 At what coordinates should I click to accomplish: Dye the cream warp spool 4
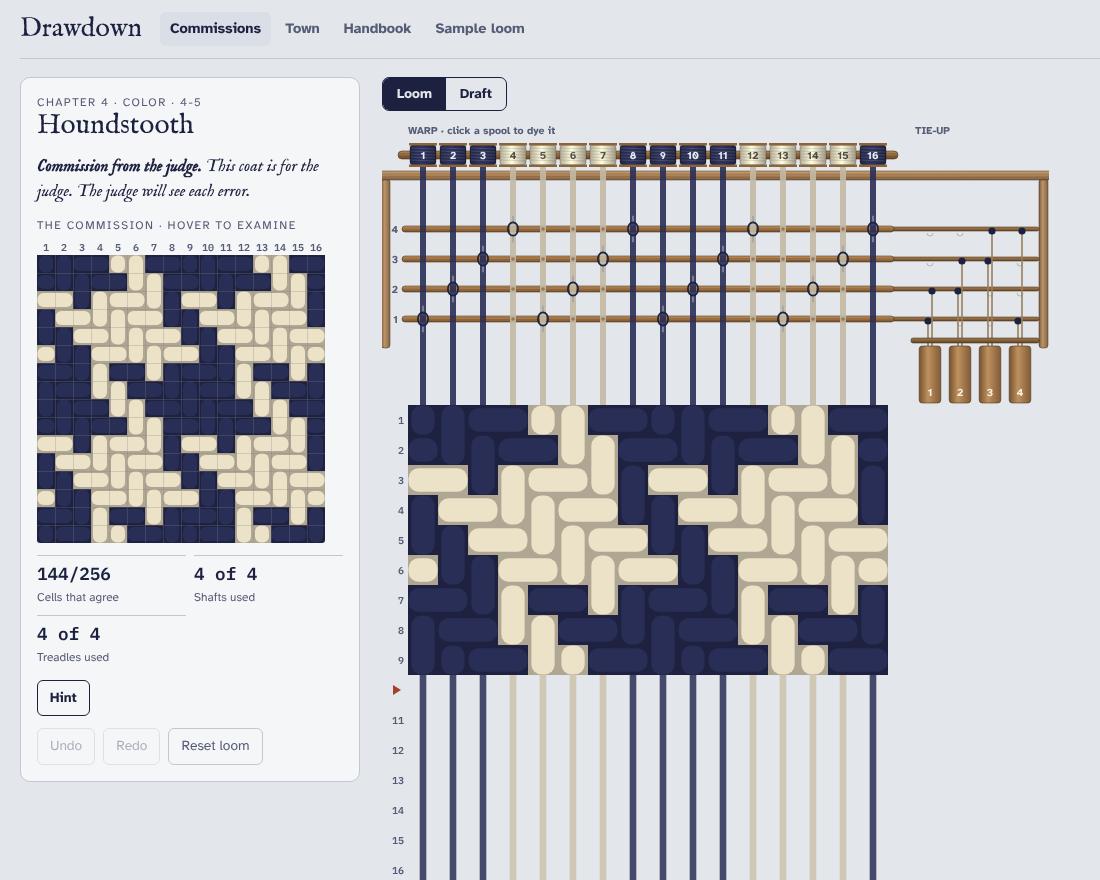(x=513, y=155)
